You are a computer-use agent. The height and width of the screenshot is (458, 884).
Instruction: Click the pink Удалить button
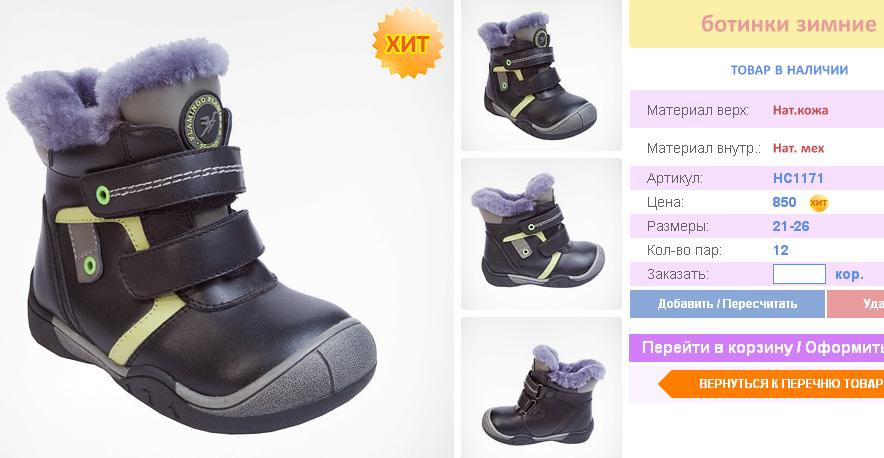(x=855, y=304)
